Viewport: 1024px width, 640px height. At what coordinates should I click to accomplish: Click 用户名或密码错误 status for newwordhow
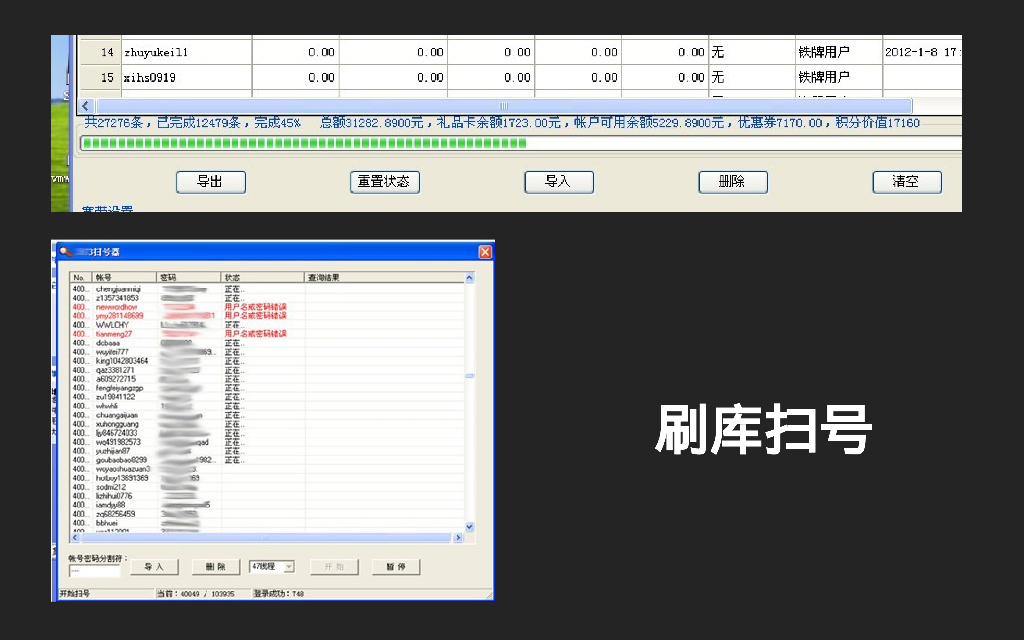255,307
